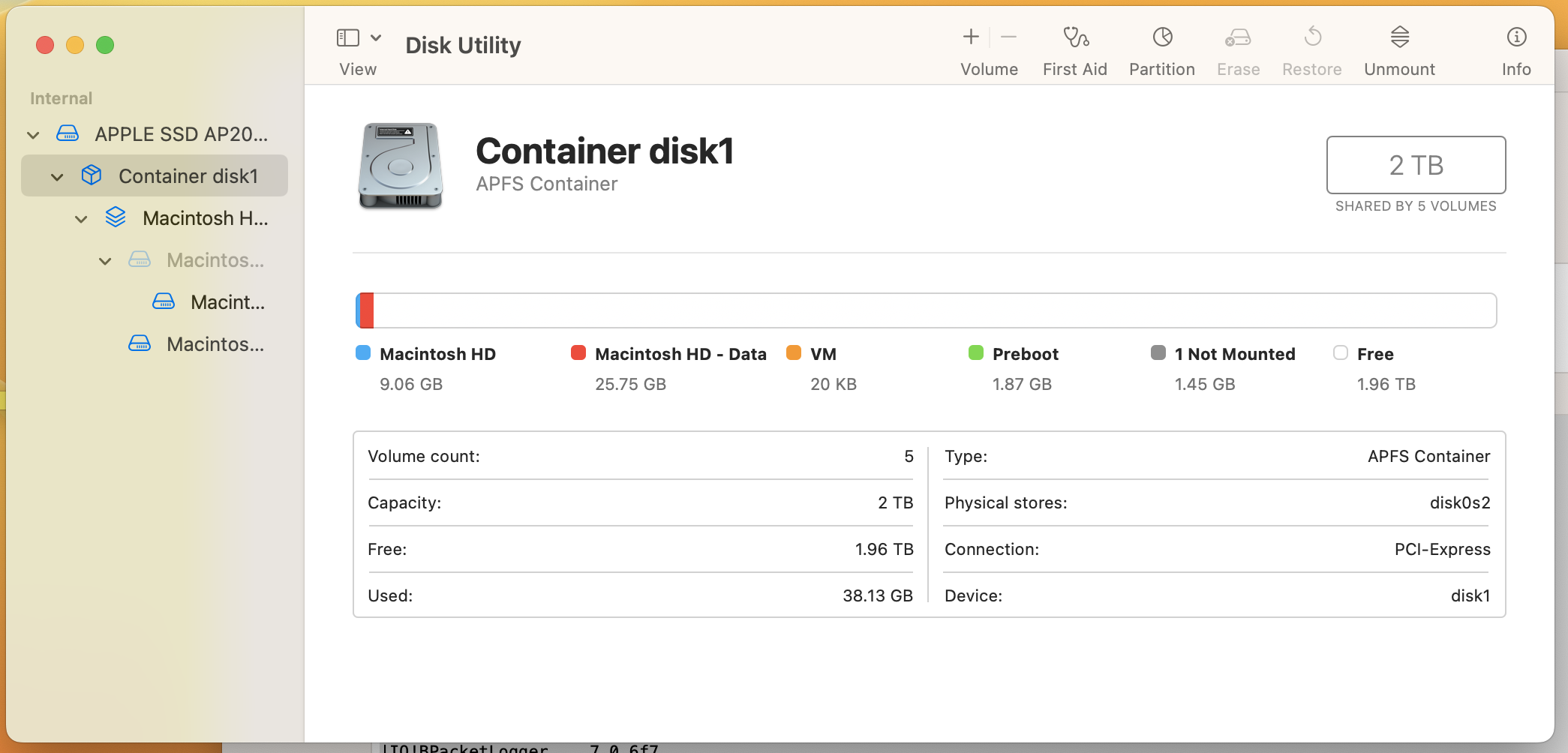The height and width of the screenshot is (753, 1568).
Task: Select the bottom Macintos... data volume
Action: pyautogui.click(x=215, y=344)
